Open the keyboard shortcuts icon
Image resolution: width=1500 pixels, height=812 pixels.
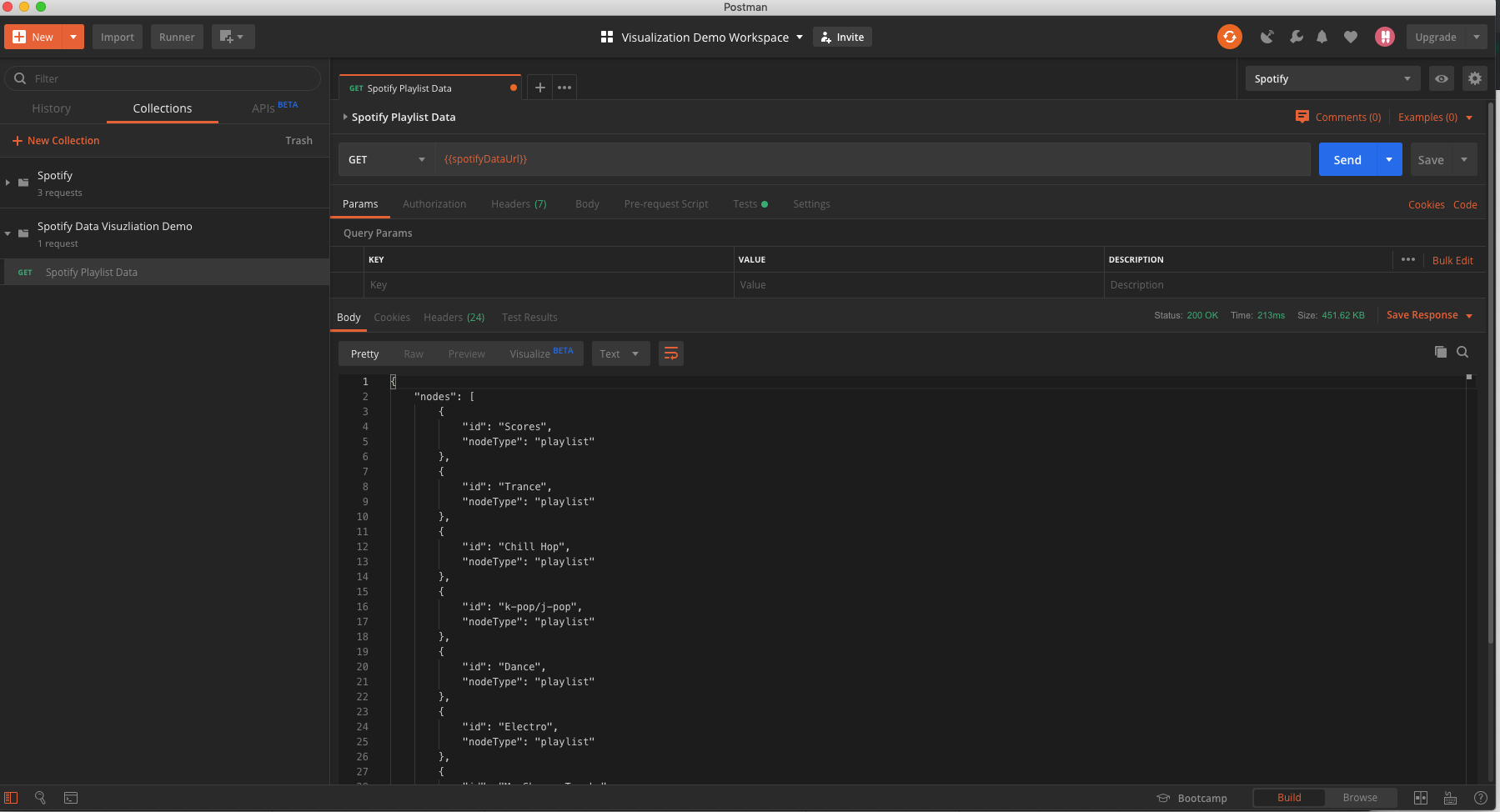click(x=1450, y=798)
